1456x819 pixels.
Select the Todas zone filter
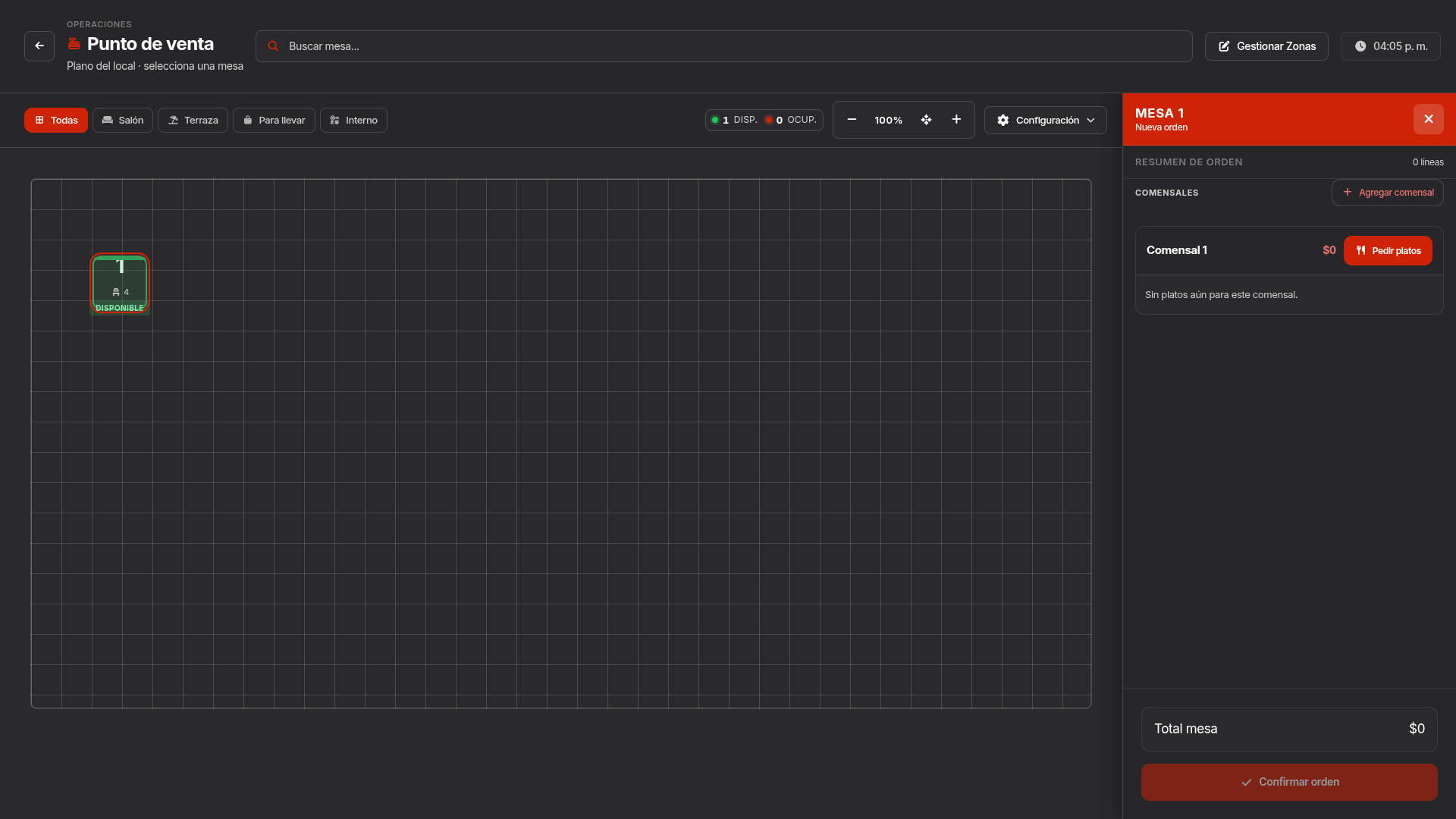tap(56, 121)
